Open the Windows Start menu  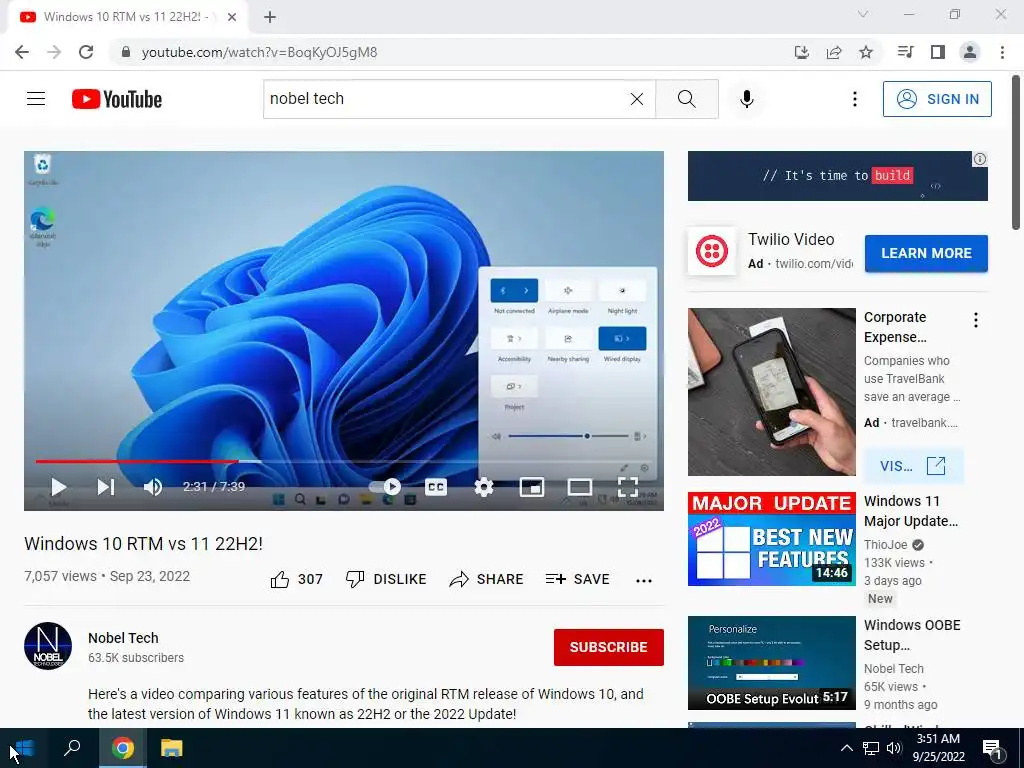click(x=24, y=748)
